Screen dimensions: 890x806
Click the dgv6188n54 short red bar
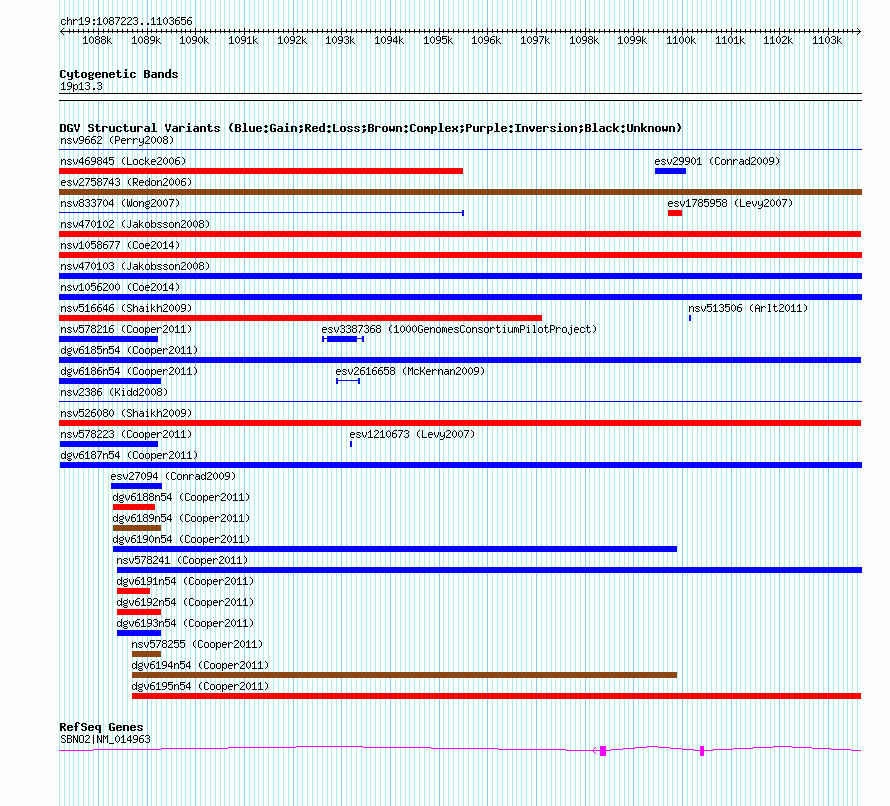click(134, 507)
